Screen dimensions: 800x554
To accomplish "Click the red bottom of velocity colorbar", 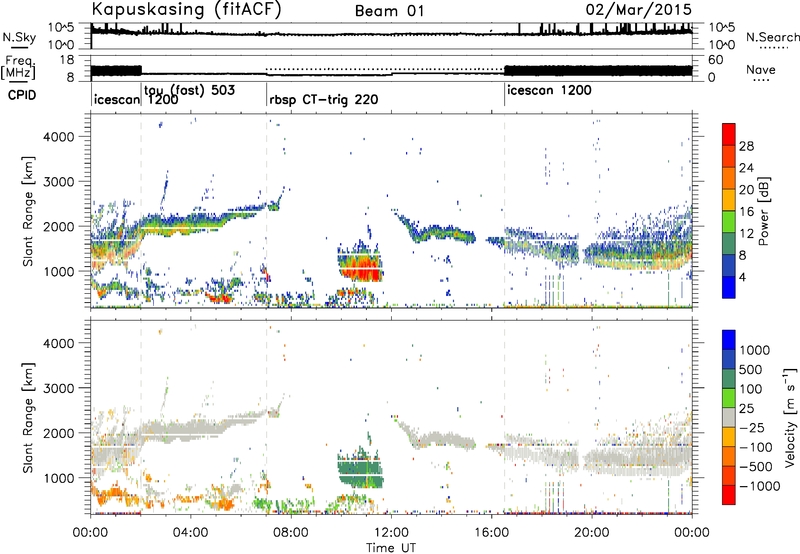I will click(x=729, y=495).
